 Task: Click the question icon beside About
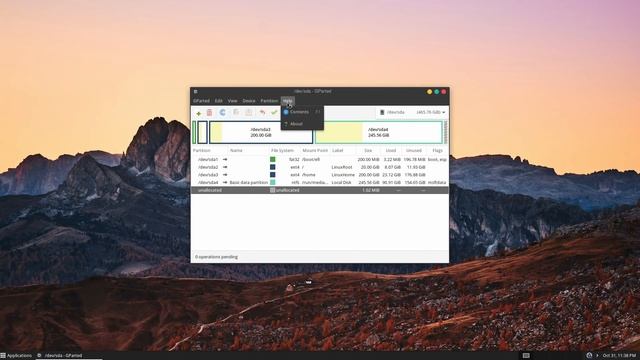(286, 124)
